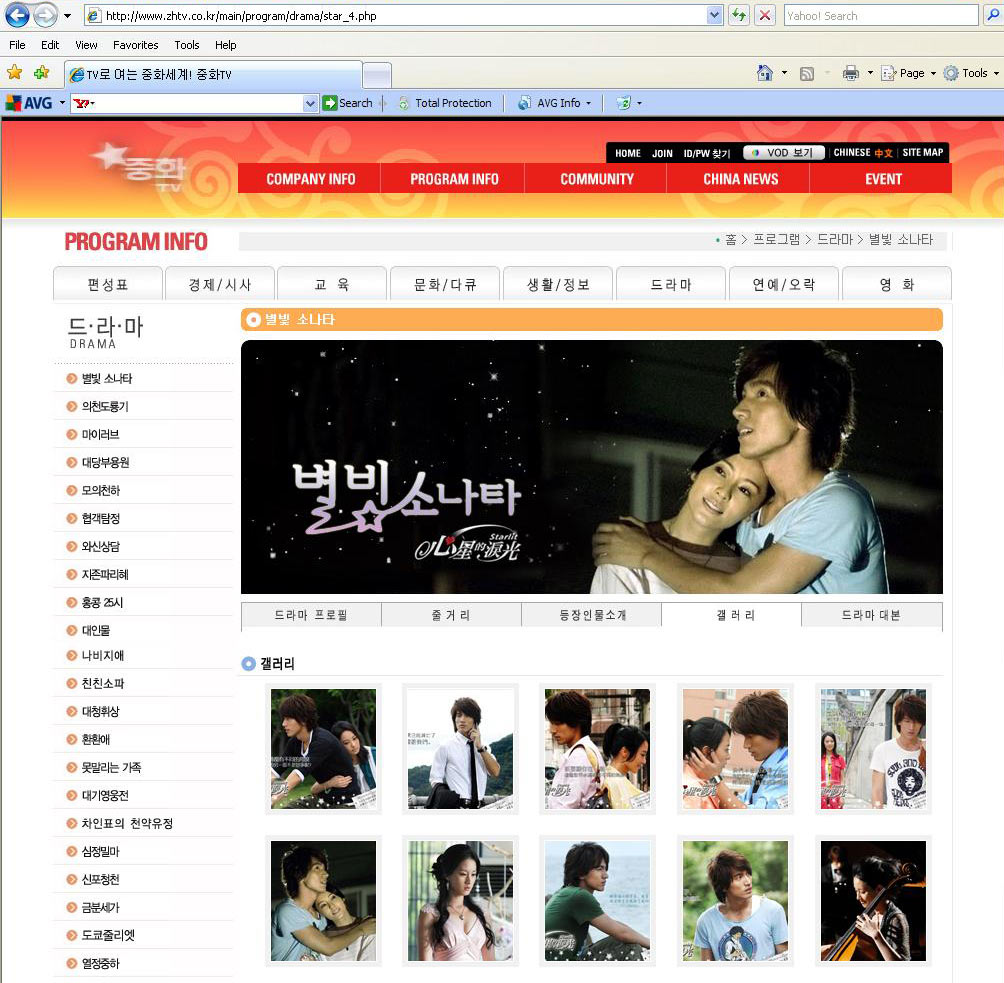Open the SITE MAP link
This screenshot has width=1004, height=983.
[923, 152]
